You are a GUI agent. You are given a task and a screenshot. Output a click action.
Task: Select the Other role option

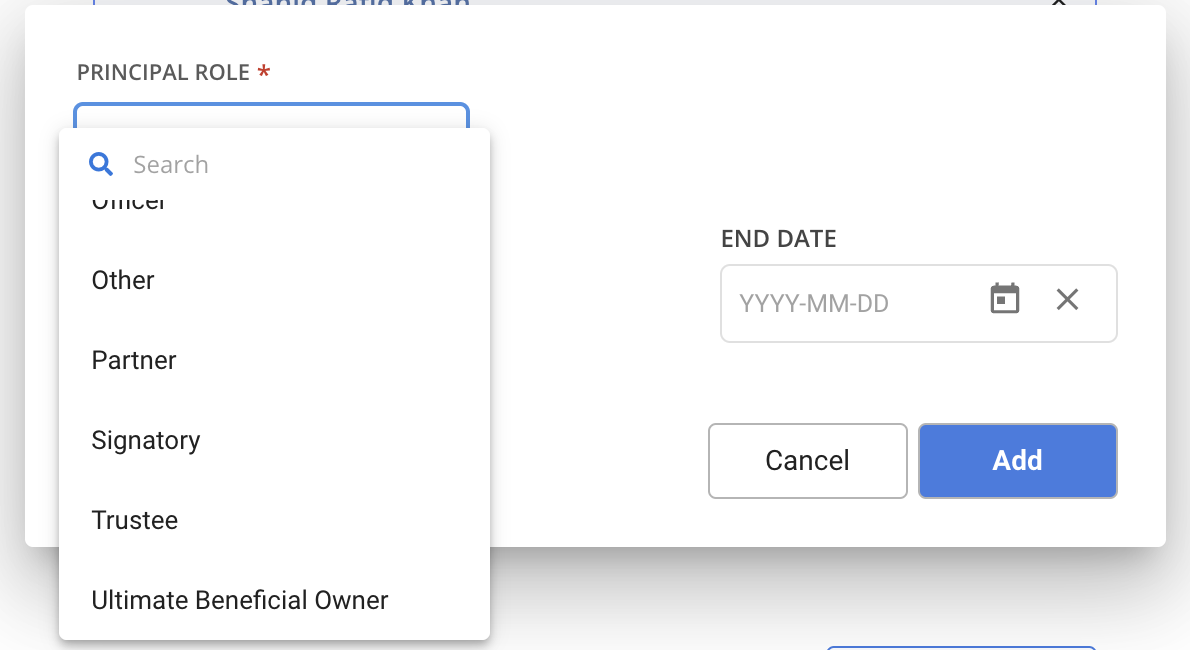(123, 280)
